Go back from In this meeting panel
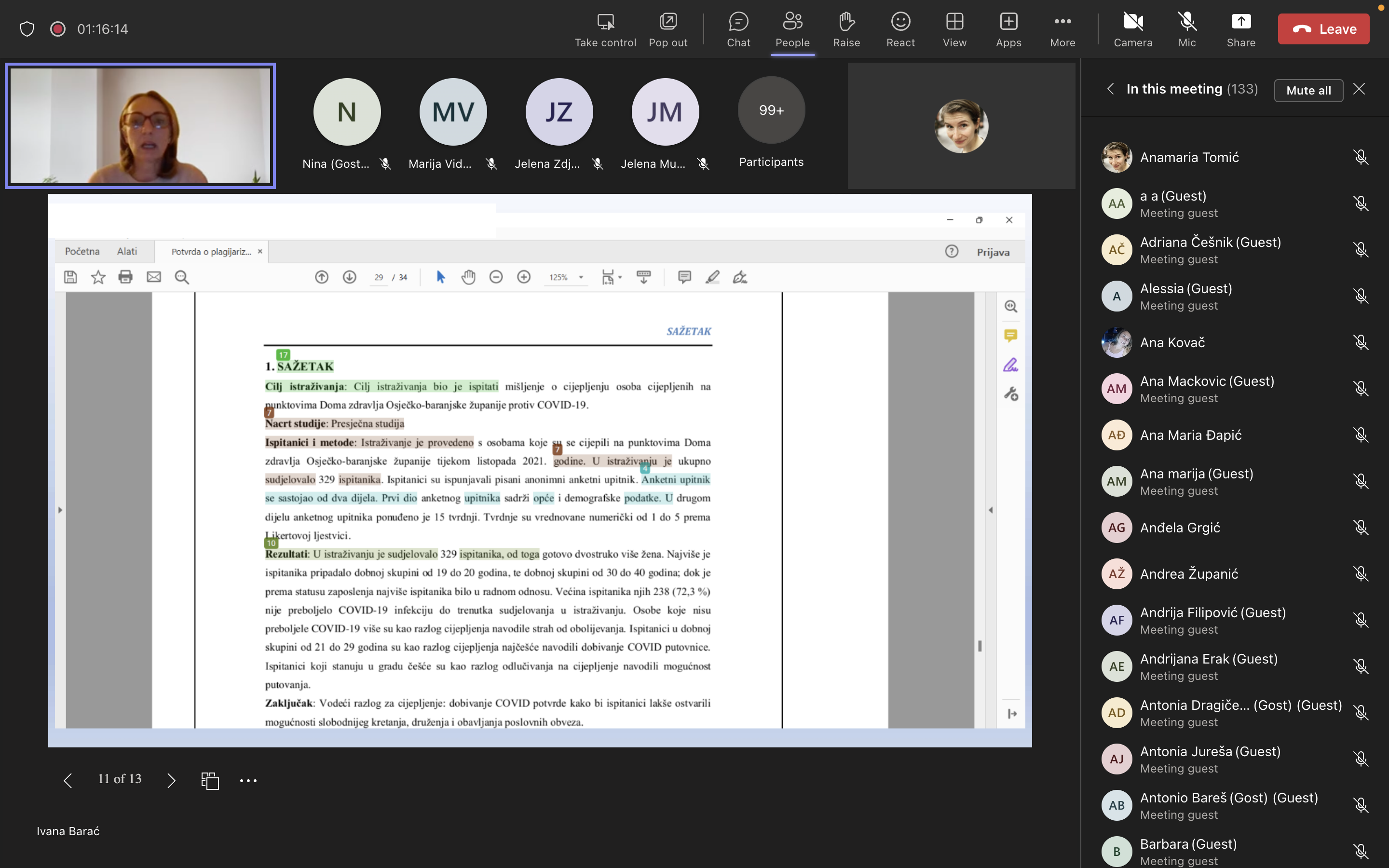 [1110, 89]
